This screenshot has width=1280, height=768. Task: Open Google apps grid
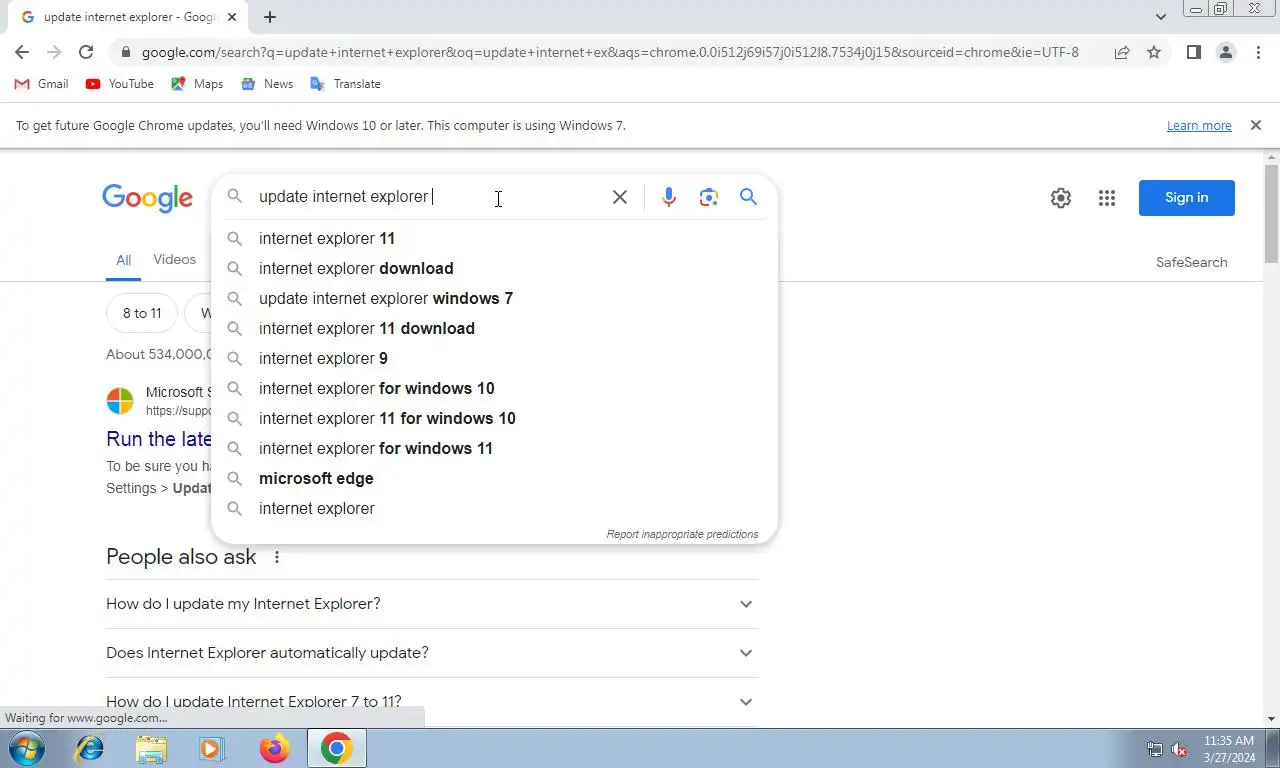pos(1107,198)
